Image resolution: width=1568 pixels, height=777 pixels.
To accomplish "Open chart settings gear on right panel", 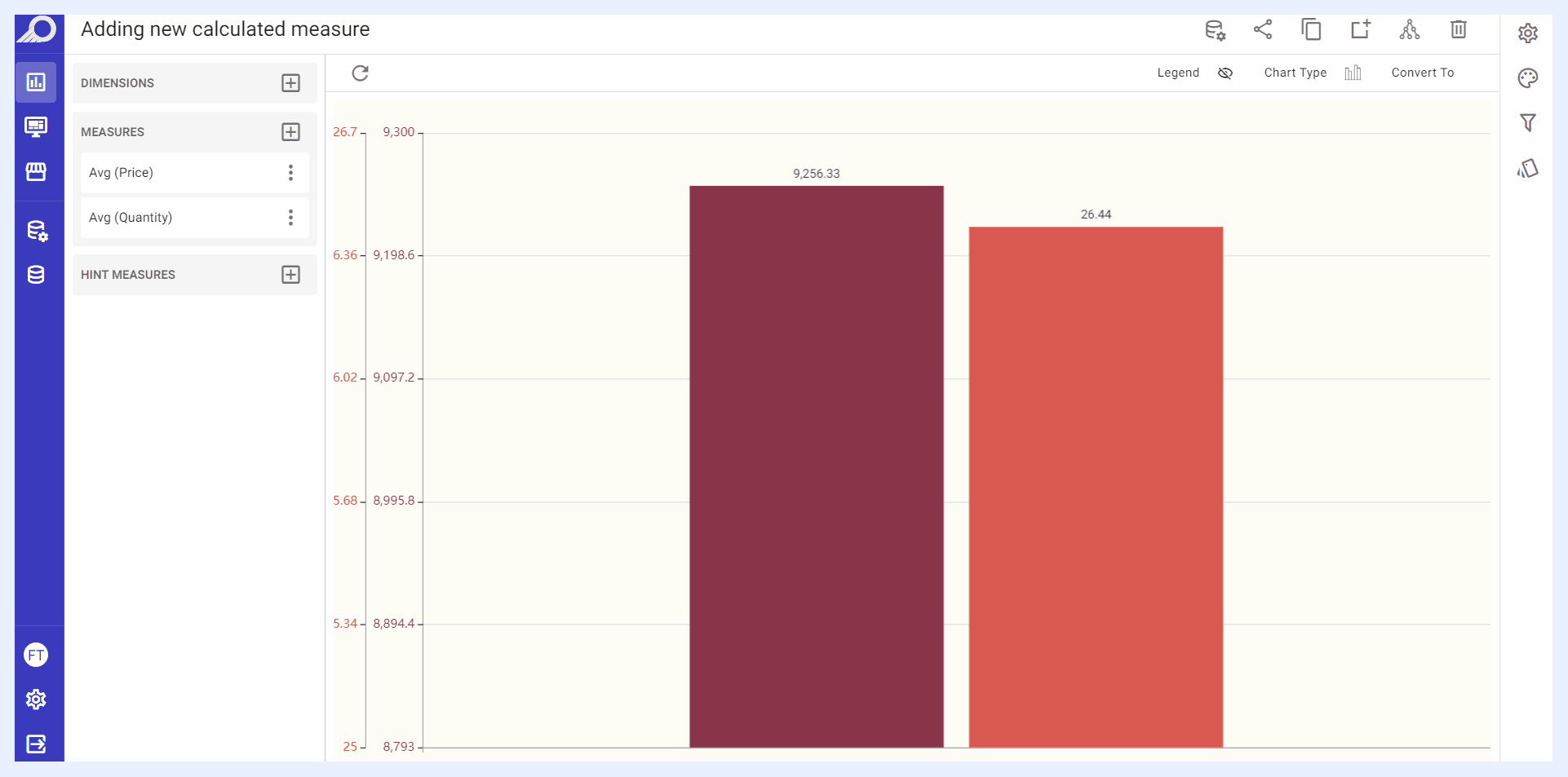I will pos(1528,33).
